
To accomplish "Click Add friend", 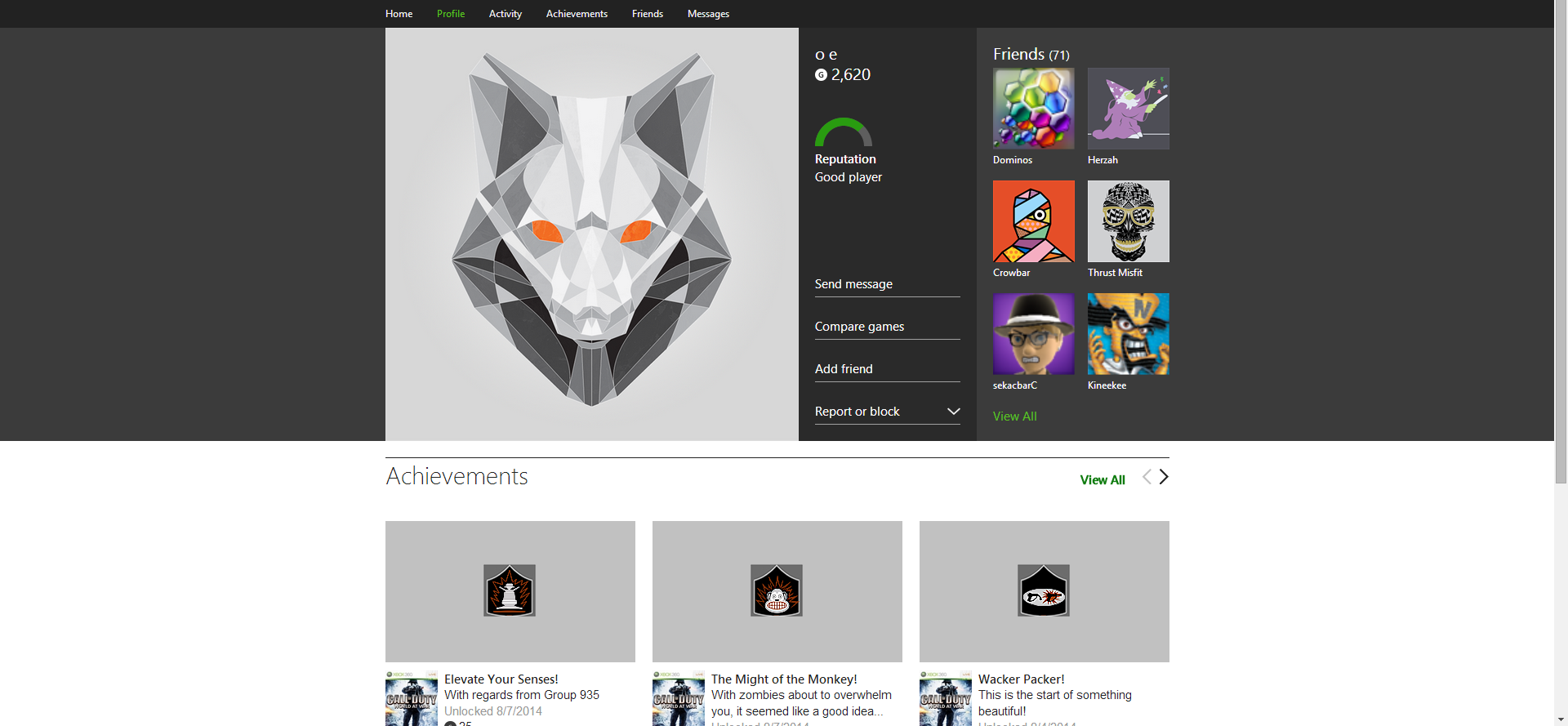I will click(x=888, y=369).
